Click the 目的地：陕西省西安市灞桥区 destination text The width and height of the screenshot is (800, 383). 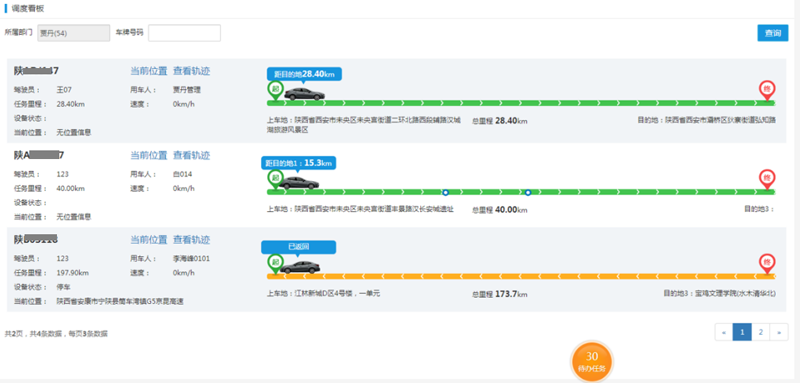pos(707,121)
